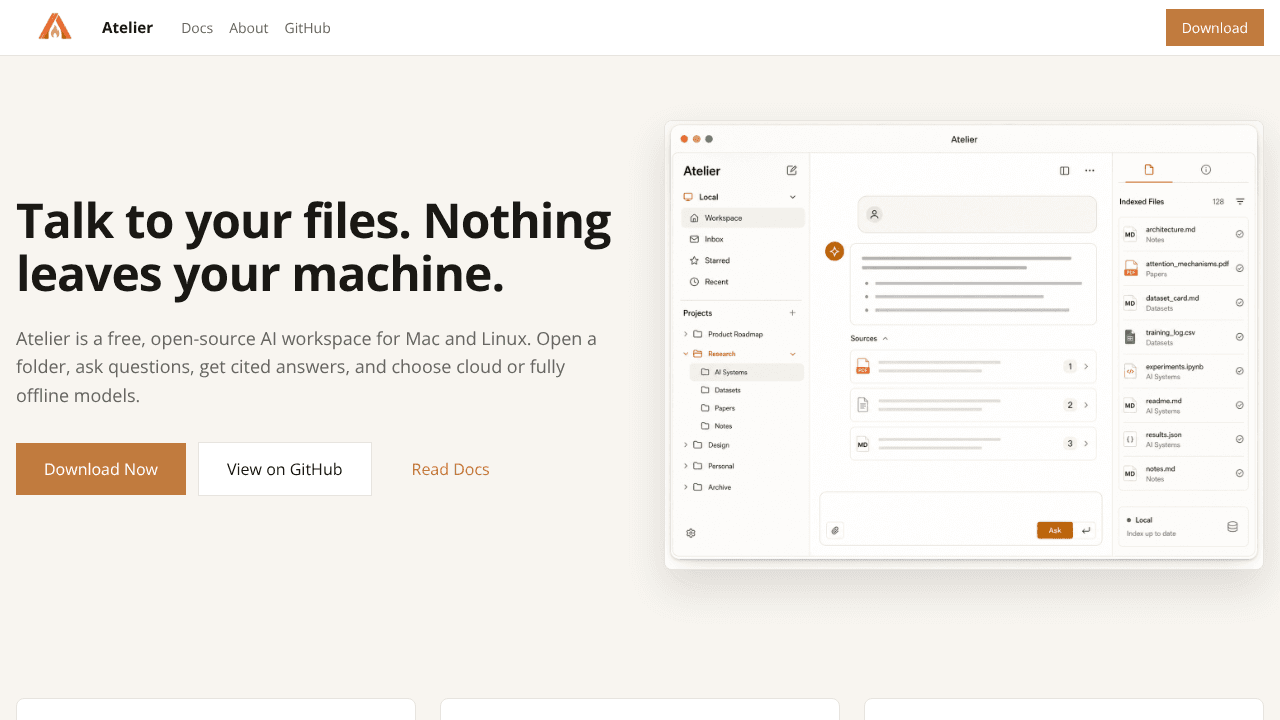Click the Download Now button

(x=101, y=469)
